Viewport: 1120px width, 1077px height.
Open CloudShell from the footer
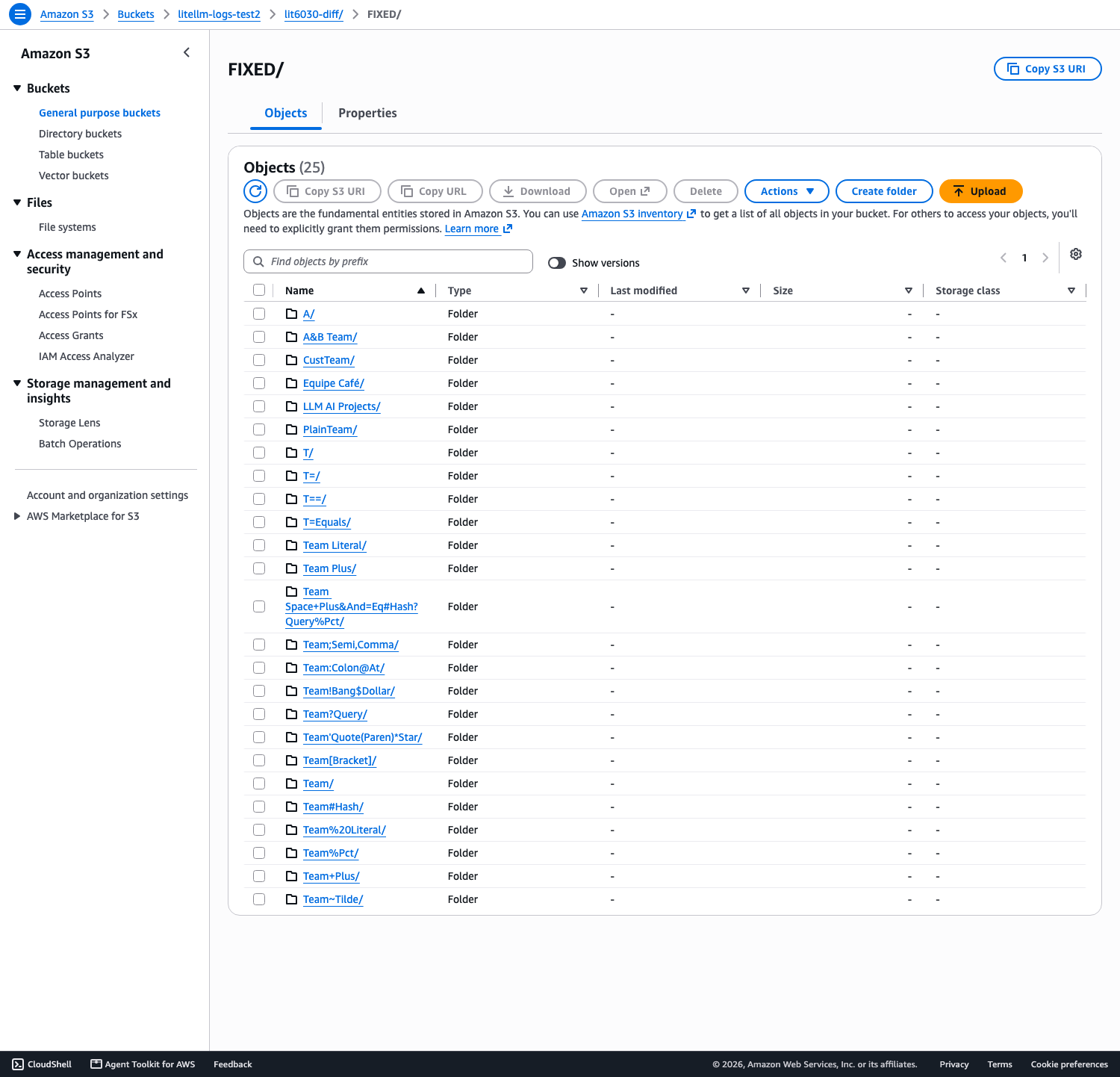pyautogui.click(x=43, y=1064)
